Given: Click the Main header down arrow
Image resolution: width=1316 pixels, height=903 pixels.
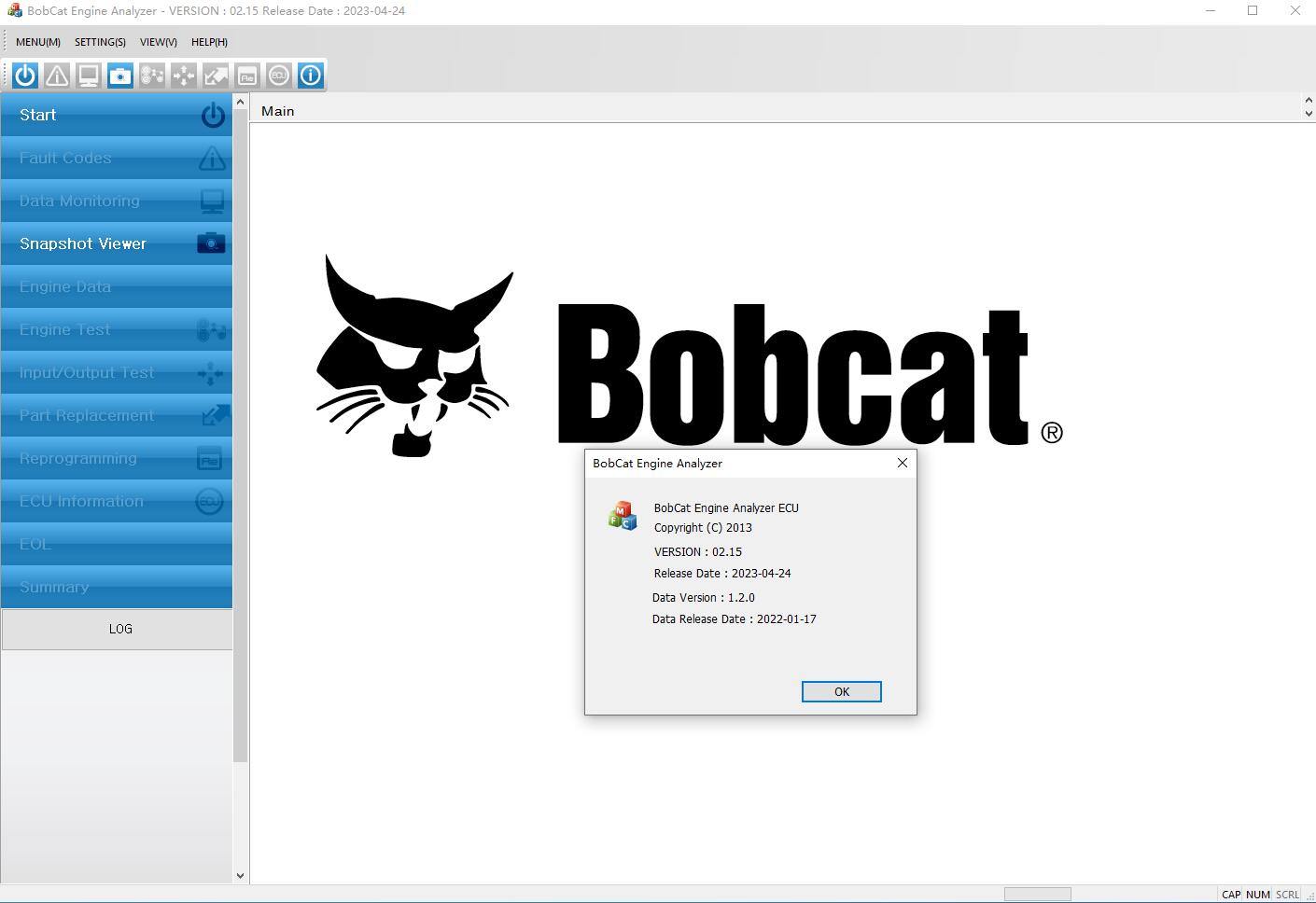Looking at the screenshot, I should point(1309,114).
